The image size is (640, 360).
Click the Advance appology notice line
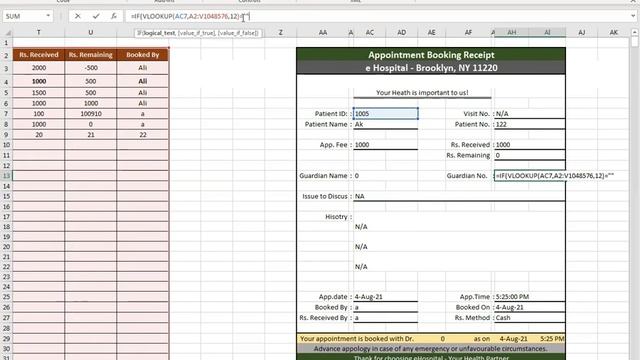point(431,349)
